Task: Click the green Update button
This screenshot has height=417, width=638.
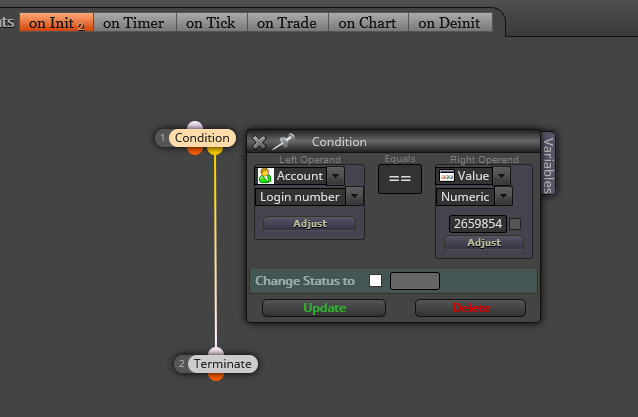Action: coord(324,308)
